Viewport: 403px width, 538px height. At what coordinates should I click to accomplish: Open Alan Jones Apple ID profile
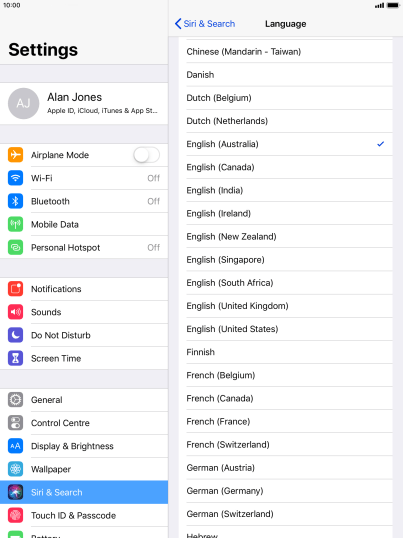pyautogui.click(x=84, y=103)
